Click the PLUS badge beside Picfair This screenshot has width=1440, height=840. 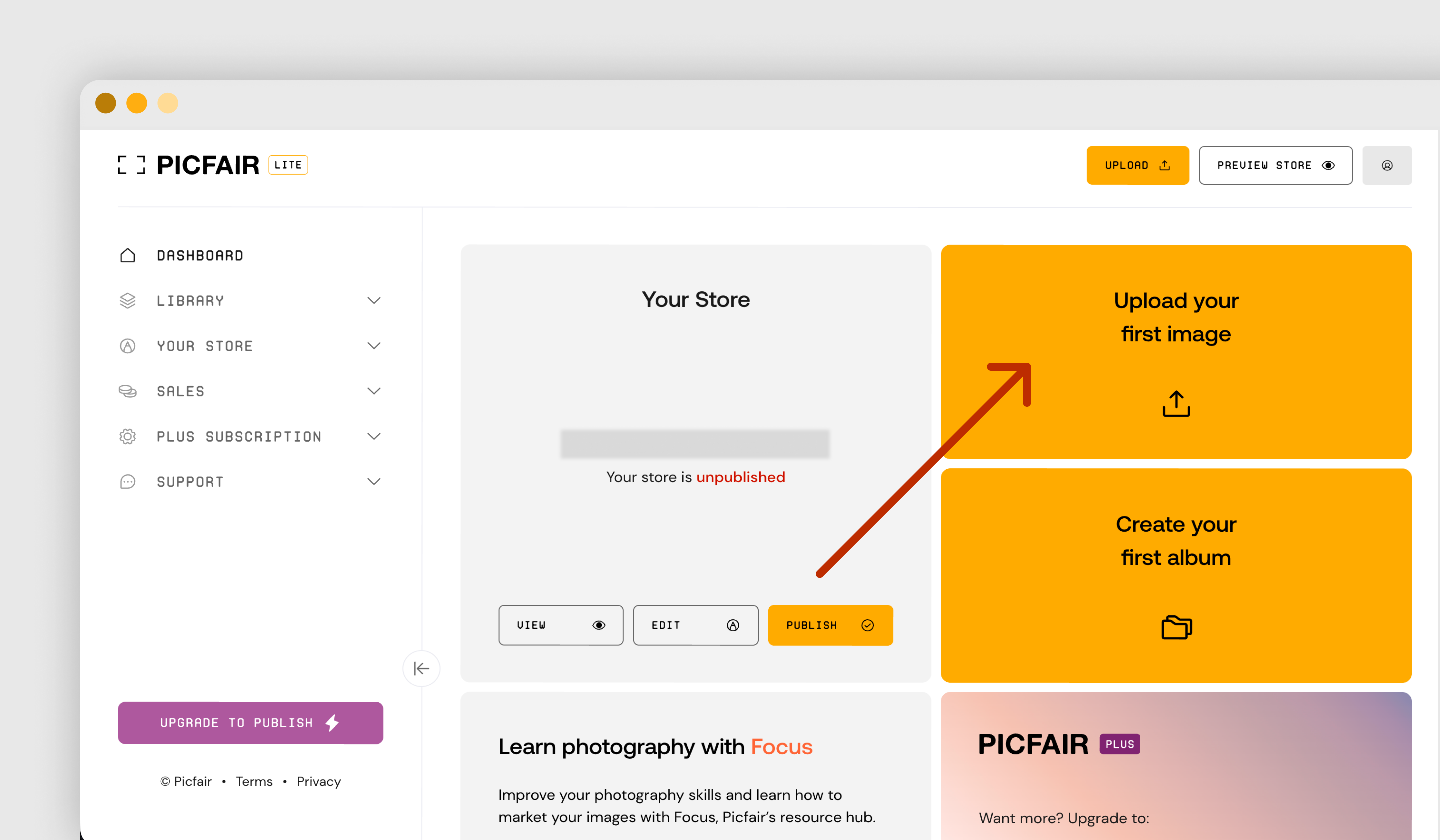point(1119,744)
